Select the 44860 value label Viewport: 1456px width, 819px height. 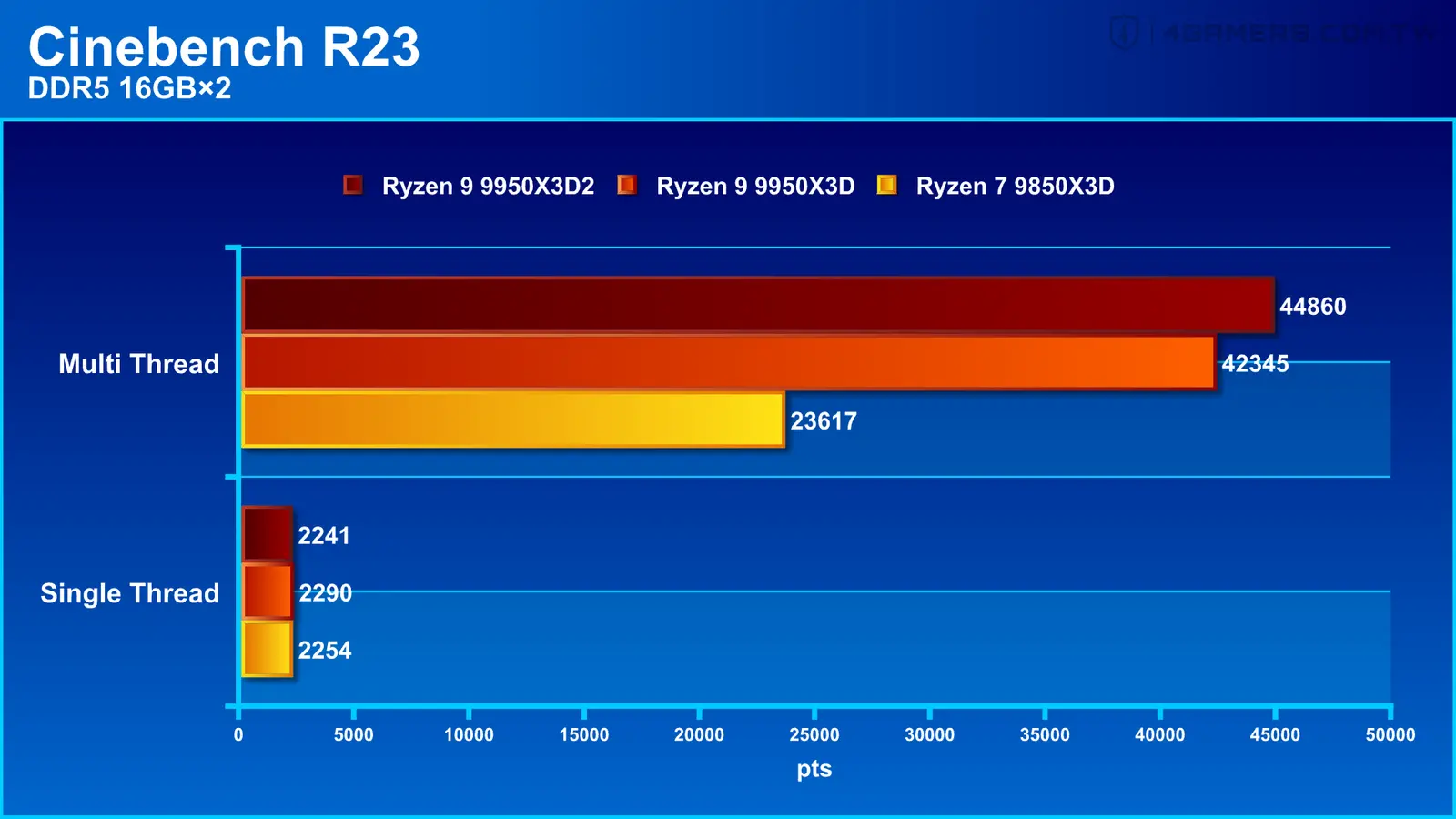(x=1312, y=307)
